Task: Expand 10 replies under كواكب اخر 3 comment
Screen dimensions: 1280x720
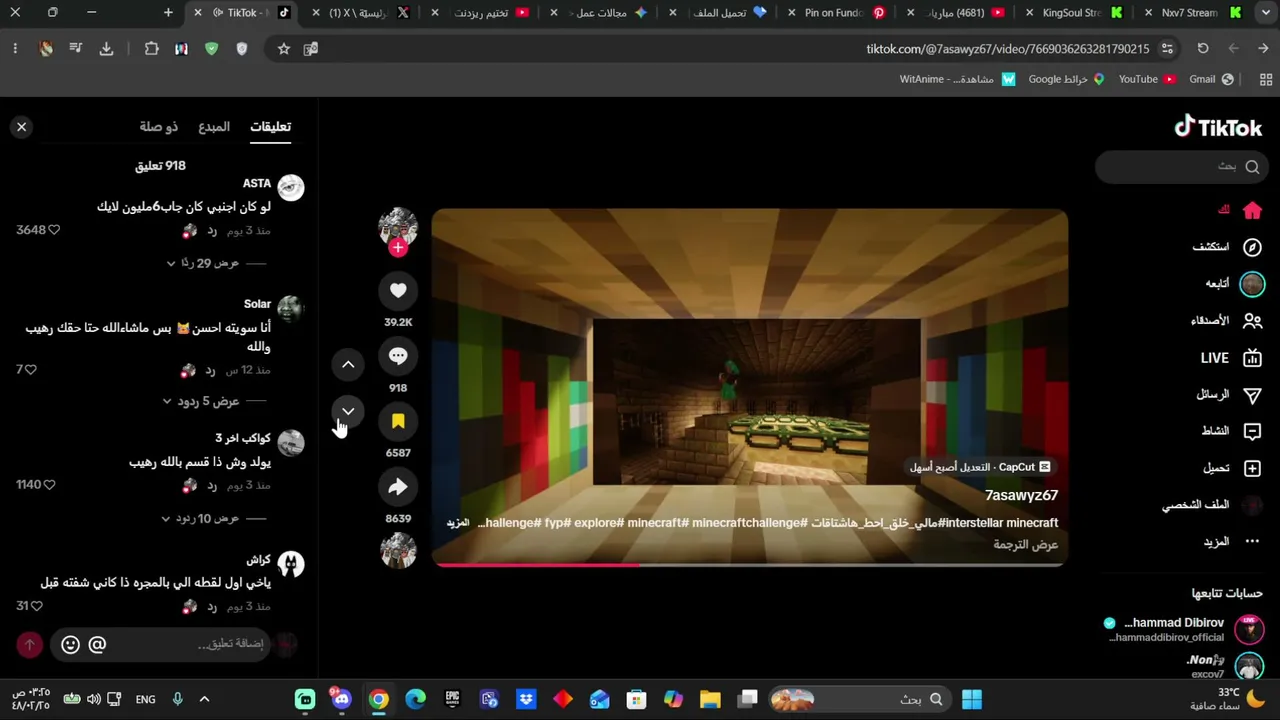Action: [x=214, y=518]
